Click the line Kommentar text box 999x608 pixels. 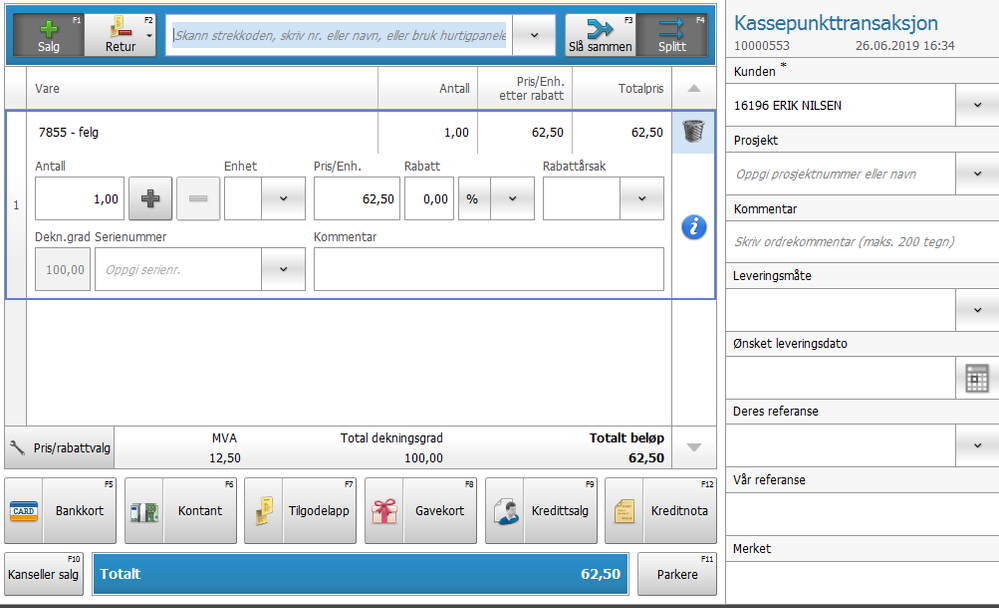tap(489, 270)
